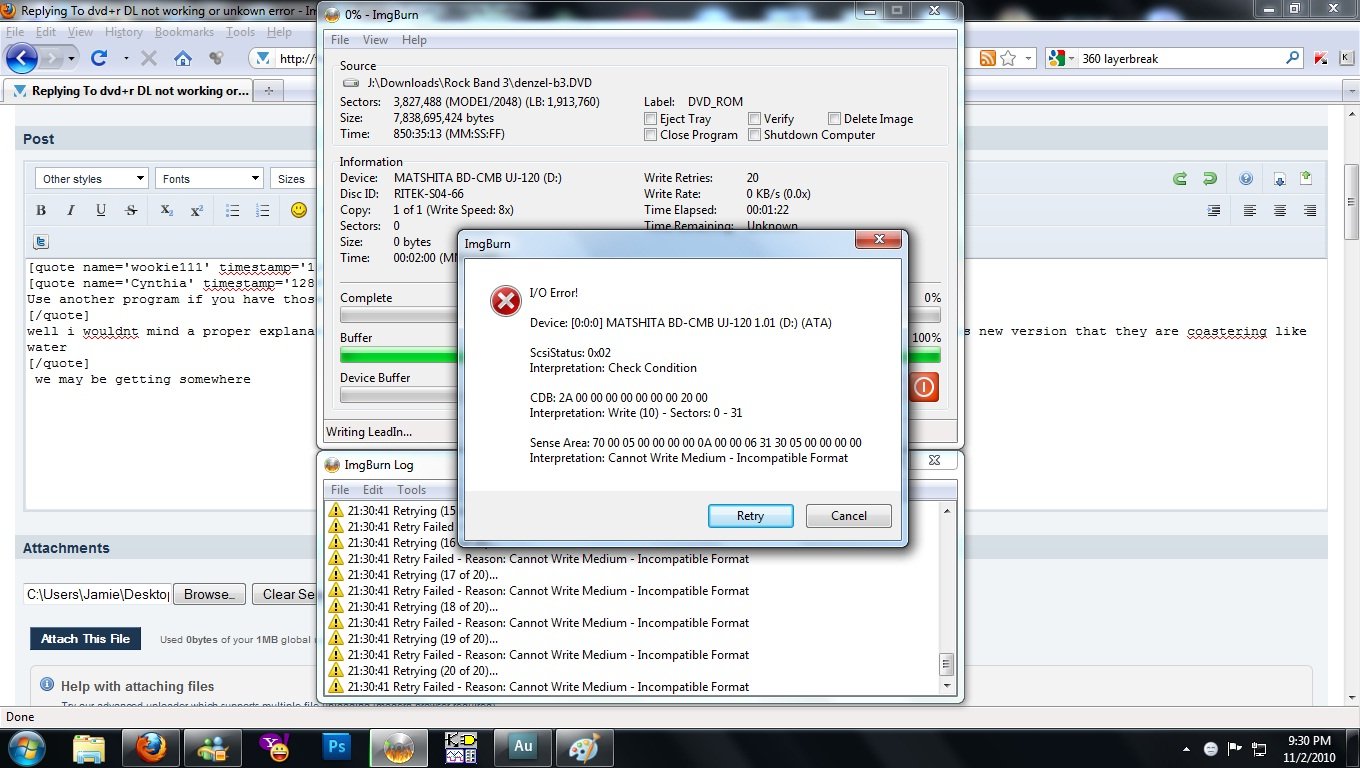Image resolution: width=1360 pixels, height=768 pixels.
Task: Open the ImgBurn File menu
Action: [x=340, y=40]
